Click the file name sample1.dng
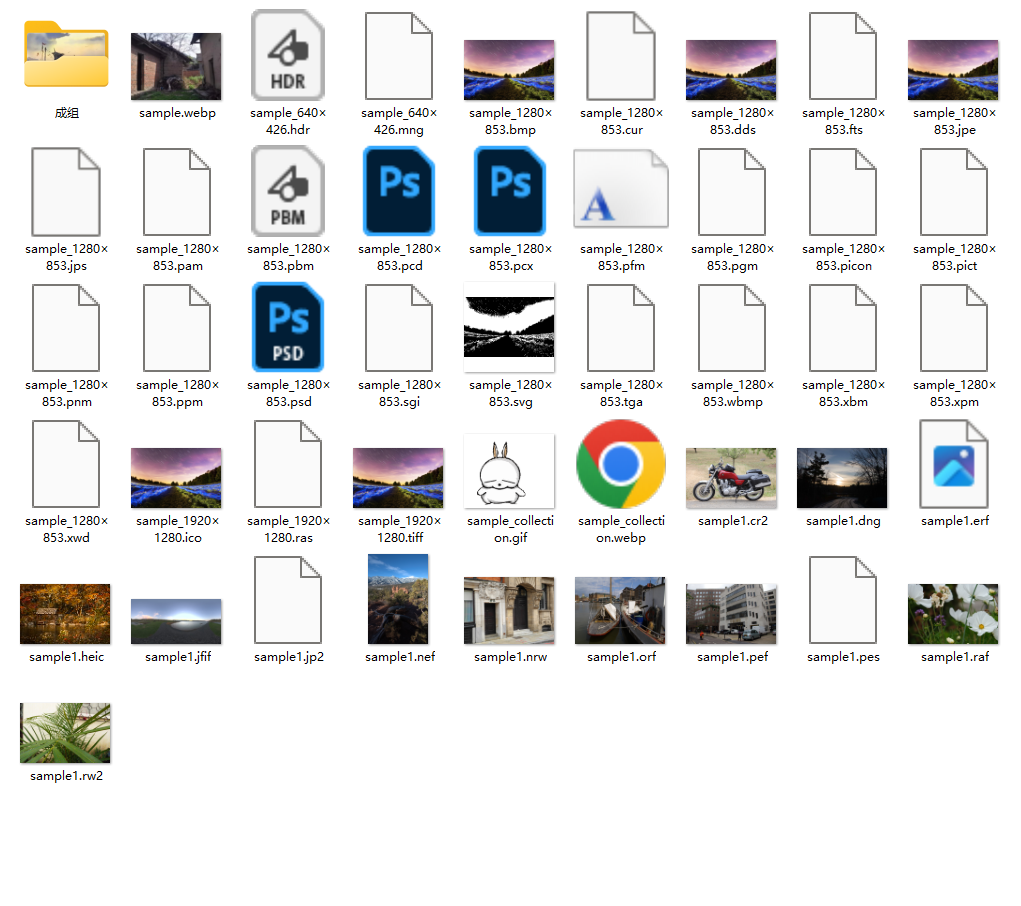Screen dimensions: 1021x906 coord(843,521)
